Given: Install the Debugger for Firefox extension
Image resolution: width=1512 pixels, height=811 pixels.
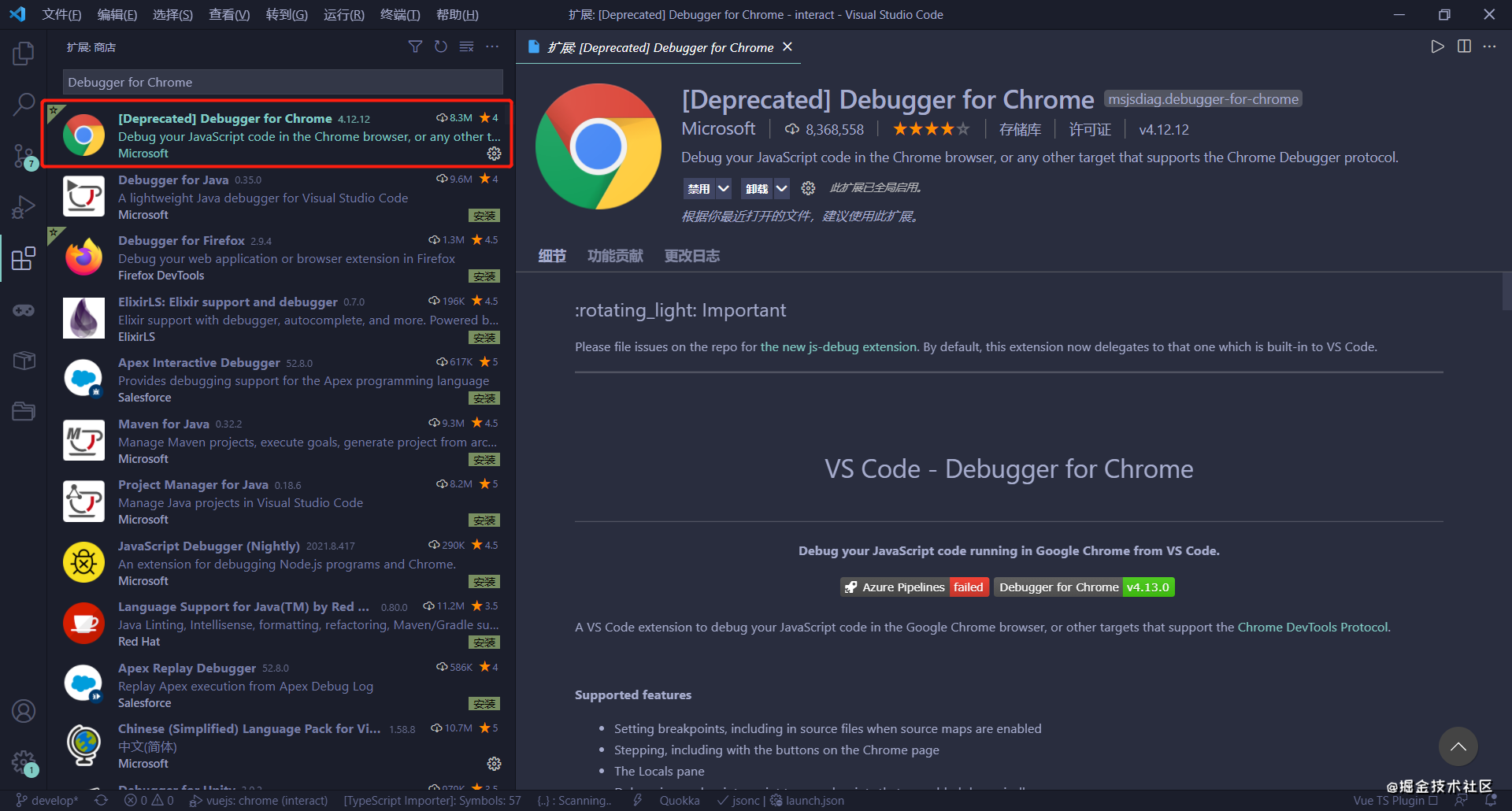Looking at the screenshot, I should [484, 276].
